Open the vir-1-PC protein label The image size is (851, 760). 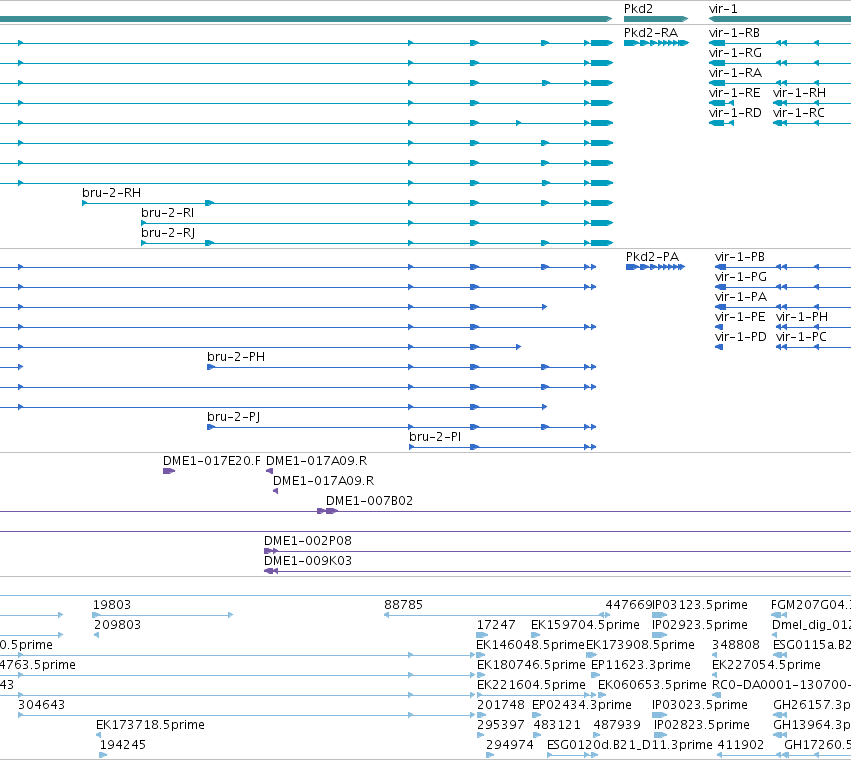pyautogui.click(x=801, y=337)
